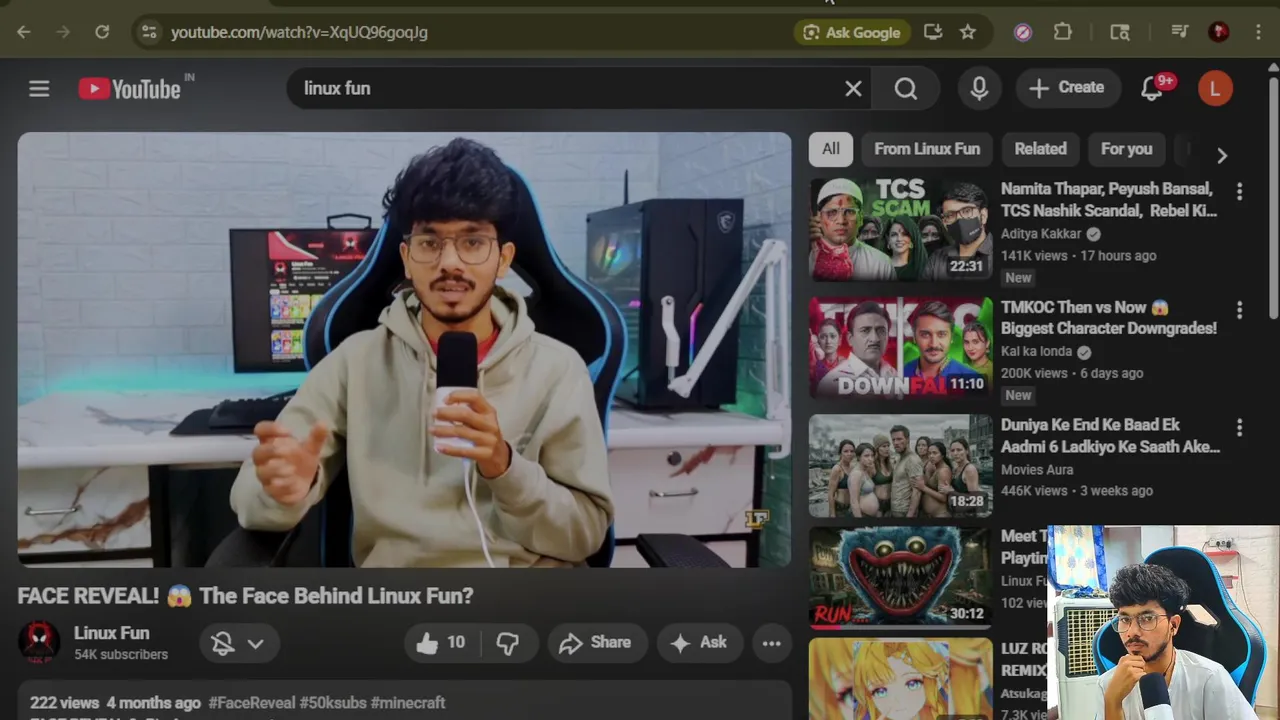Image resolution: width=1280 pixels, height=720 pixels.
Task: Click #50ksubs hashtag
Action: [332, 703]
